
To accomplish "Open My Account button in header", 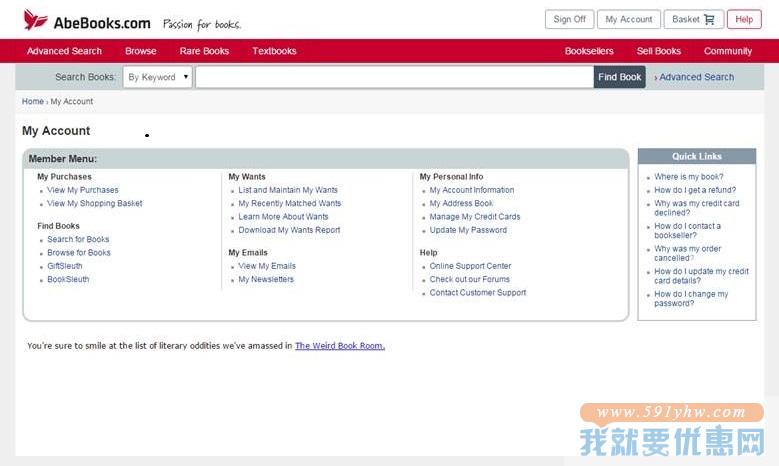I will click(628, 19).
